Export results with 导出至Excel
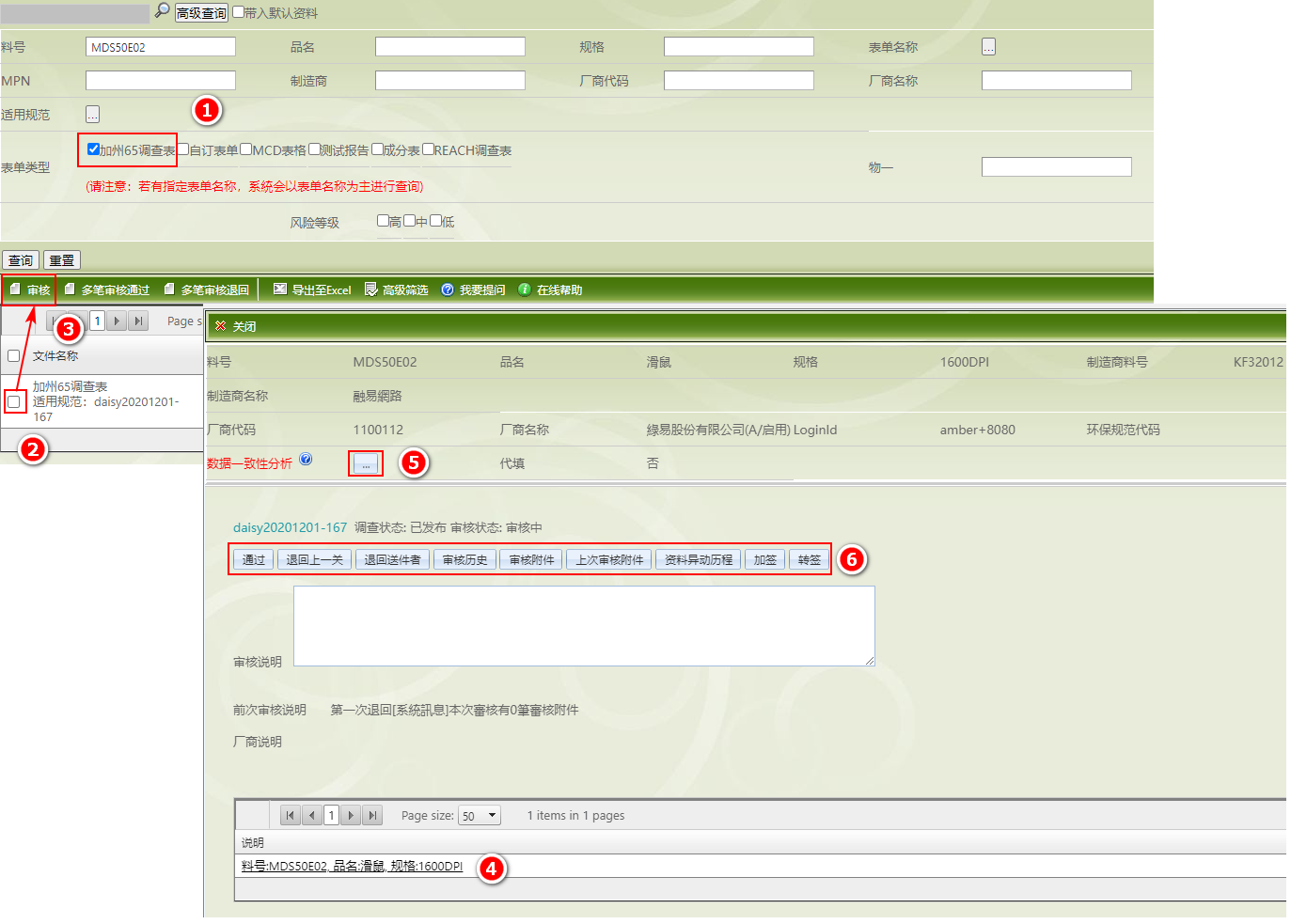 tap(312, 290)
